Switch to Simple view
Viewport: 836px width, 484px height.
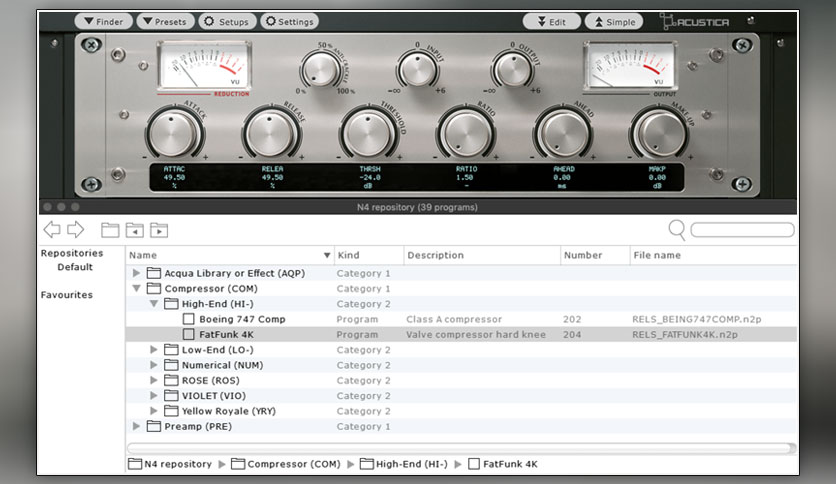coord(614,22)
